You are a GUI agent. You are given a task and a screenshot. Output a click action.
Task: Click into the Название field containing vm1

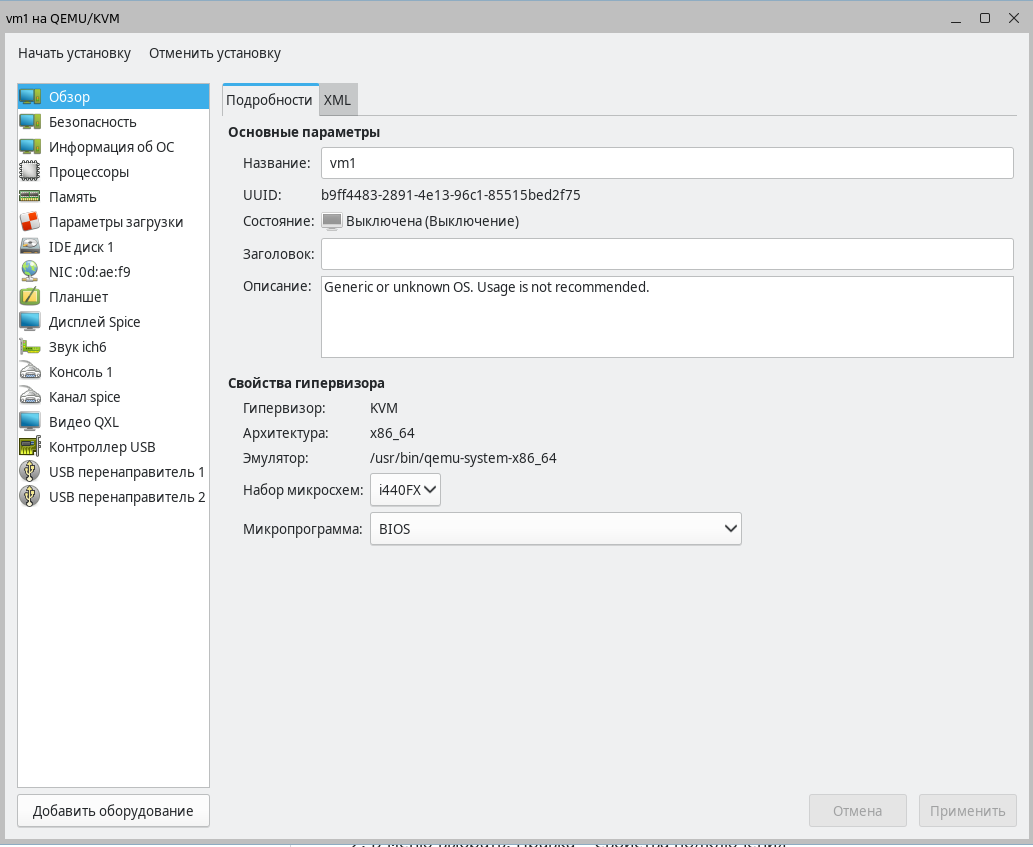666,163
